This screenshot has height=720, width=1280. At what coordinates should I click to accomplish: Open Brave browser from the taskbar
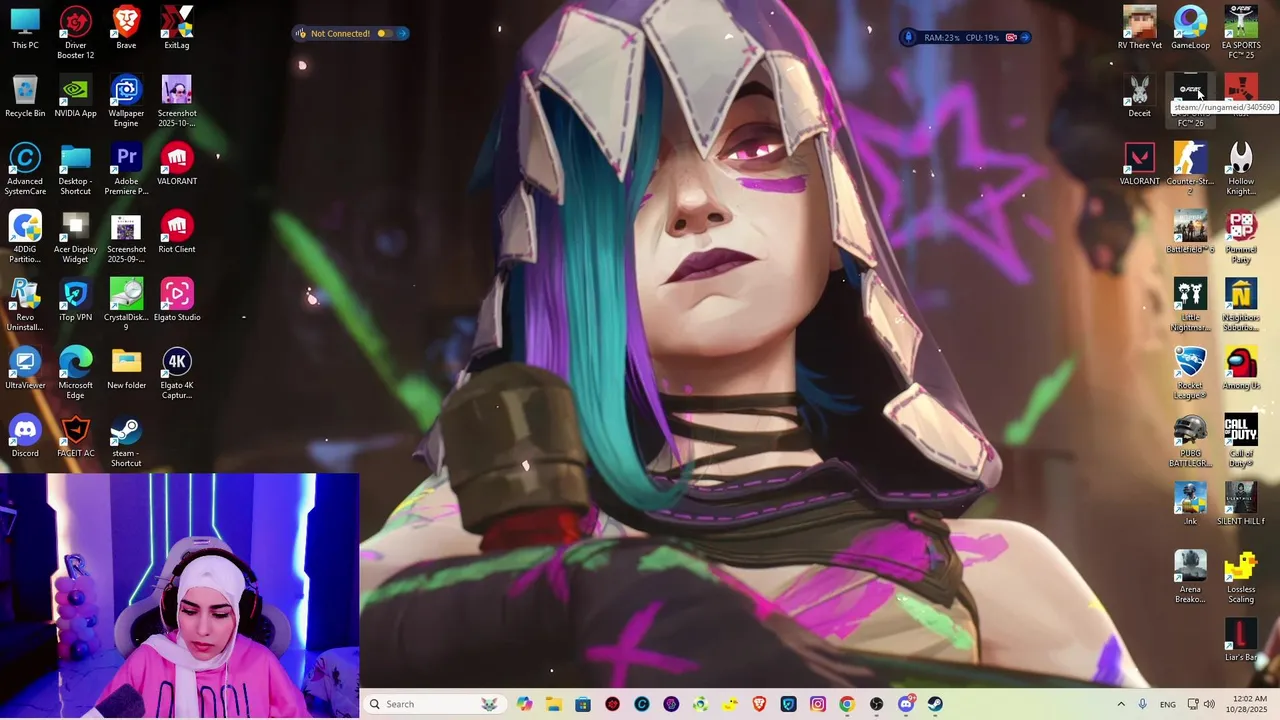[x=759, y=704]
